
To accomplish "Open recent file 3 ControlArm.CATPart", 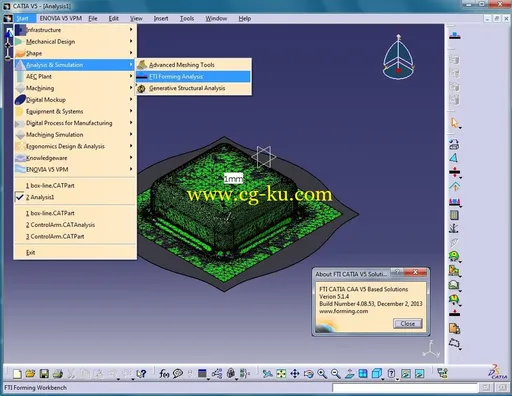I will (x=75, y=236).
